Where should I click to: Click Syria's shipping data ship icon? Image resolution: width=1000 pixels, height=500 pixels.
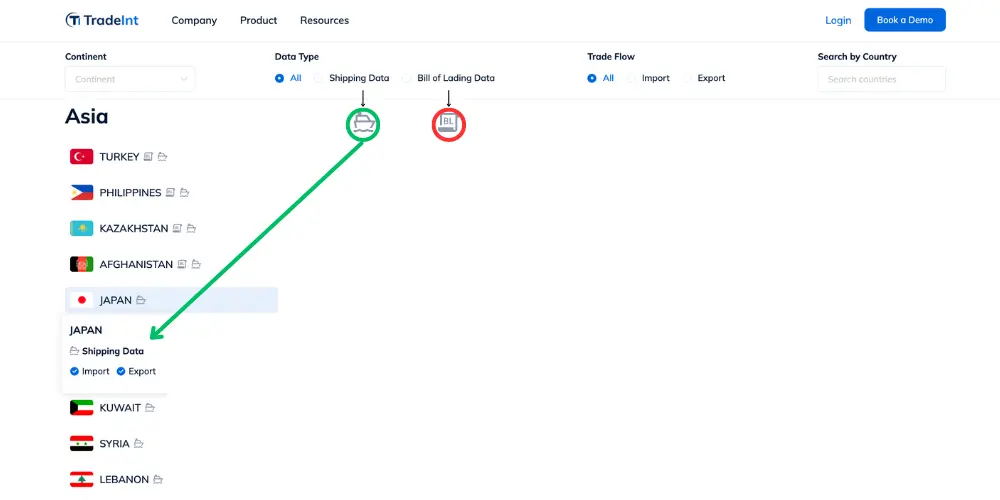pos(138,443)
